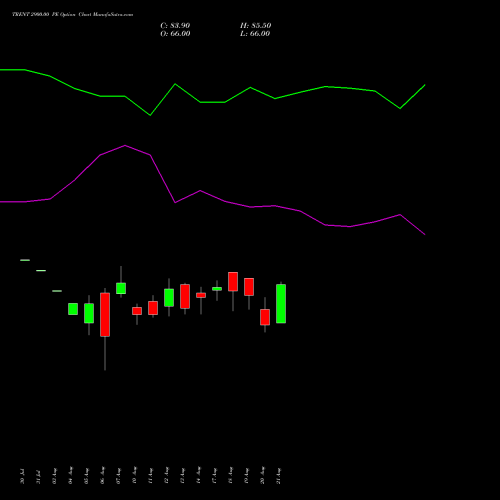
Task: Select the open value "O: 66.00"
Action: pyautogui.click(x=175, y=34)
